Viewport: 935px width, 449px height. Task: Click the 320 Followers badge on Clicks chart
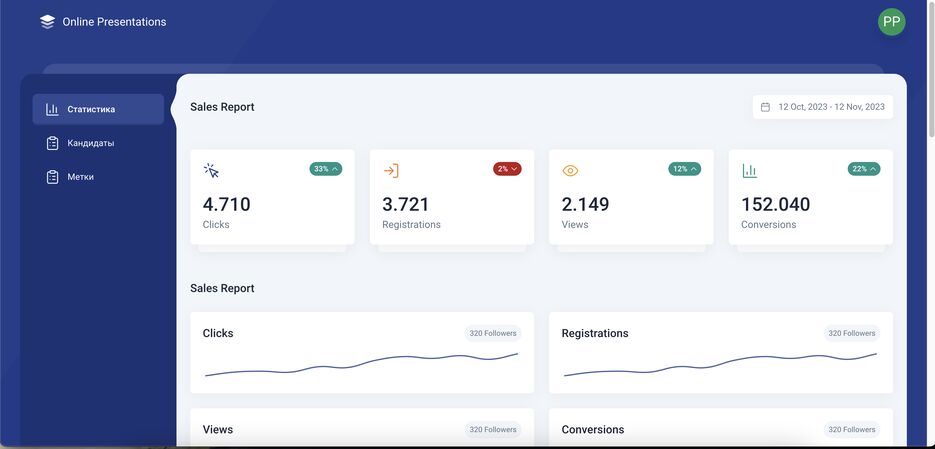(493, 333)
